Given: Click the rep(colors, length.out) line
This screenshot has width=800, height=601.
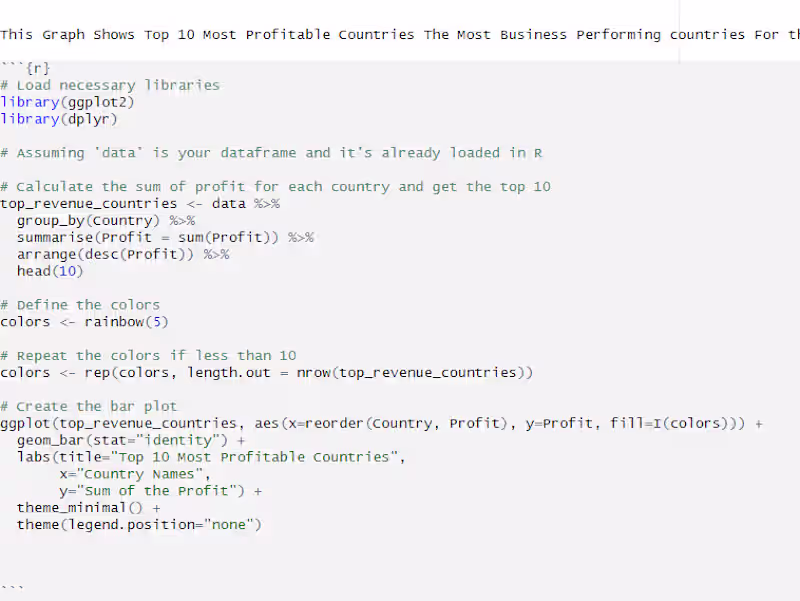Looking at the screenshot, I should 266,373.
